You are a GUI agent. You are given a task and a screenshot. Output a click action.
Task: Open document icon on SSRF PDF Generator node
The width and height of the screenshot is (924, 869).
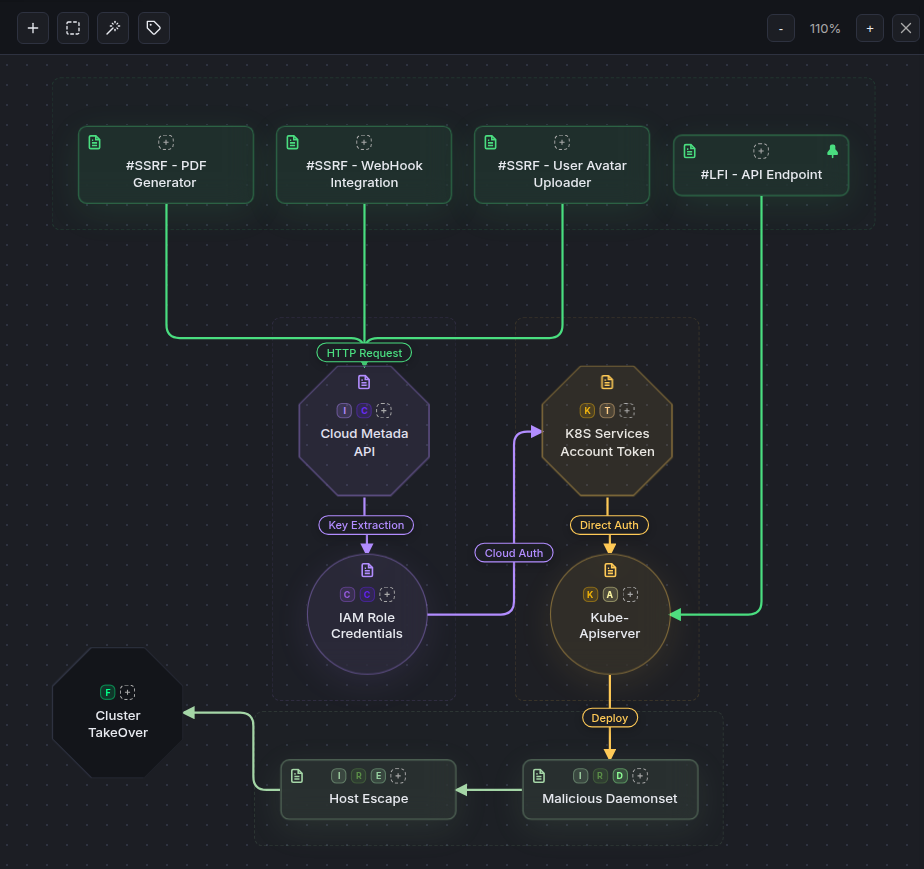click(x=94, y=142)
